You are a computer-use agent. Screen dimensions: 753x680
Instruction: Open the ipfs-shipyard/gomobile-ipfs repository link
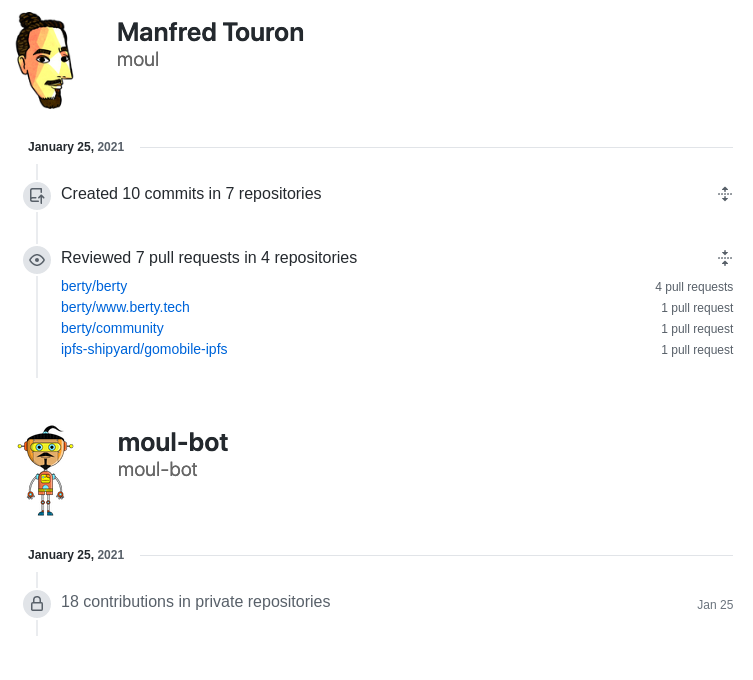point(144,349)
